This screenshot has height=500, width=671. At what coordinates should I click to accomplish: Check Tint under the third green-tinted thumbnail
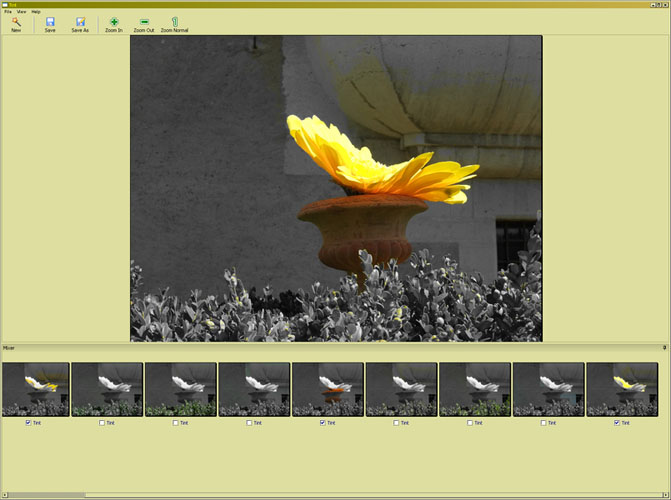175,423
